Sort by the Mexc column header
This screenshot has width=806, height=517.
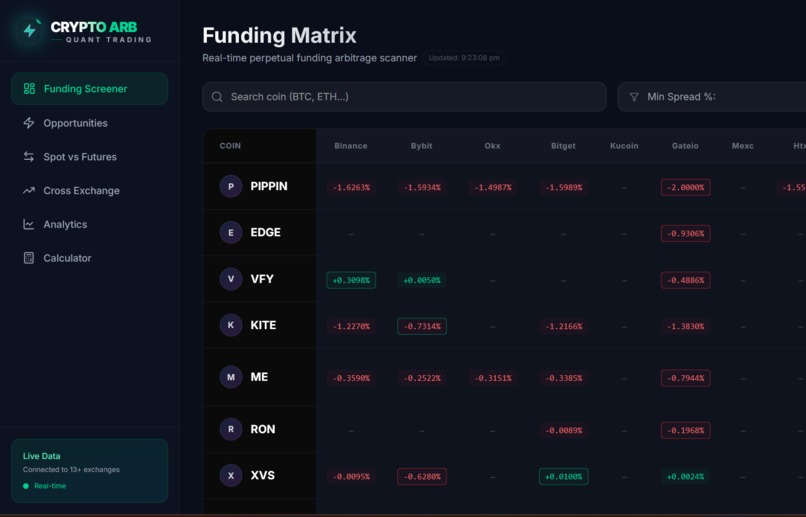pyautogui.click(x=743, y=145)
